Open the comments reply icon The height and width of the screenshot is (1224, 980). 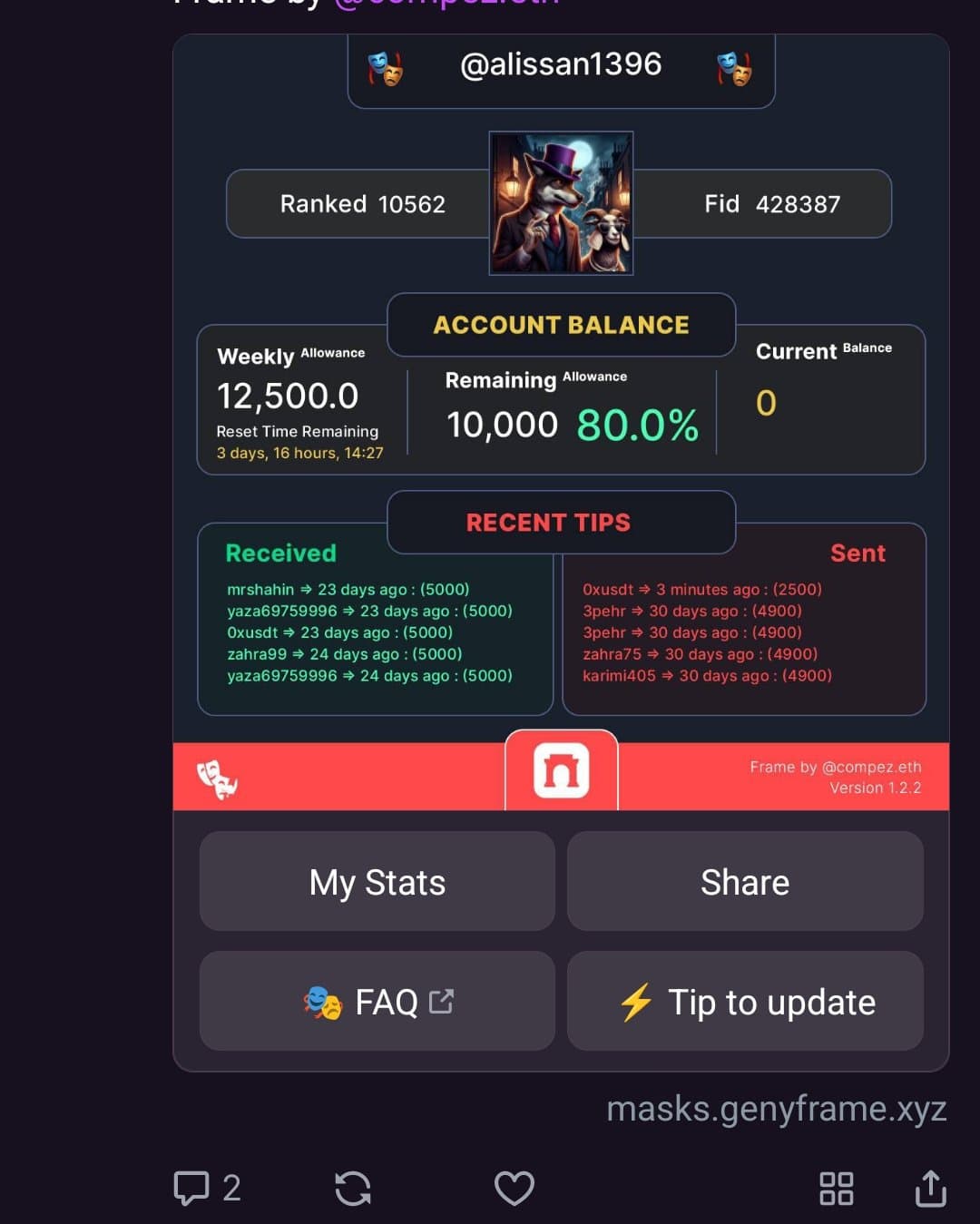click(x=191, y=1188)
